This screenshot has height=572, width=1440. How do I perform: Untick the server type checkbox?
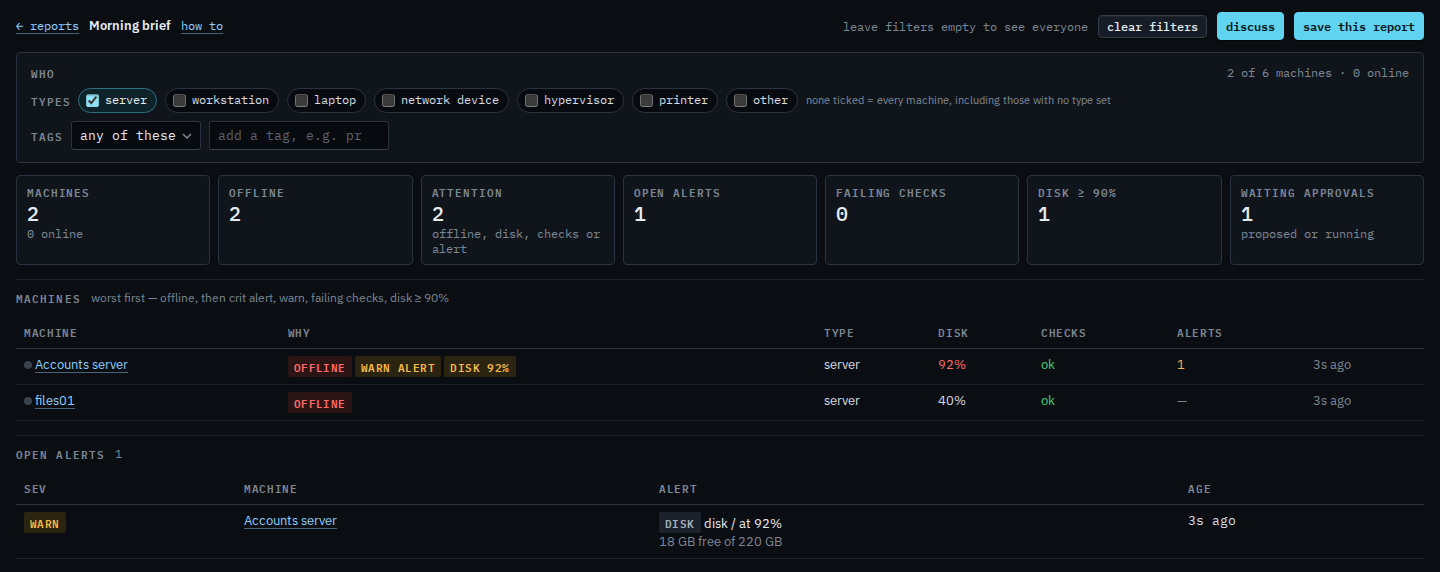(x=92, y=100)
